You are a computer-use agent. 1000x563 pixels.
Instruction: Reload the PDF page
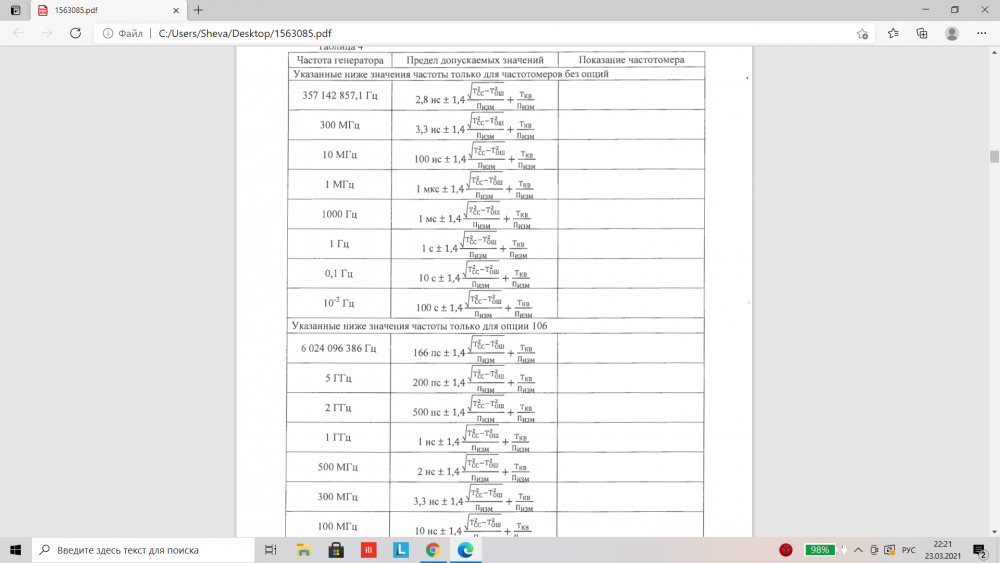click(x=75, y=33)
